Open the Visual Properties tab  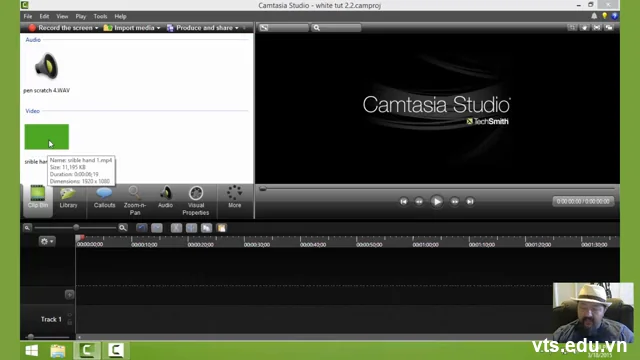(196, 201)
